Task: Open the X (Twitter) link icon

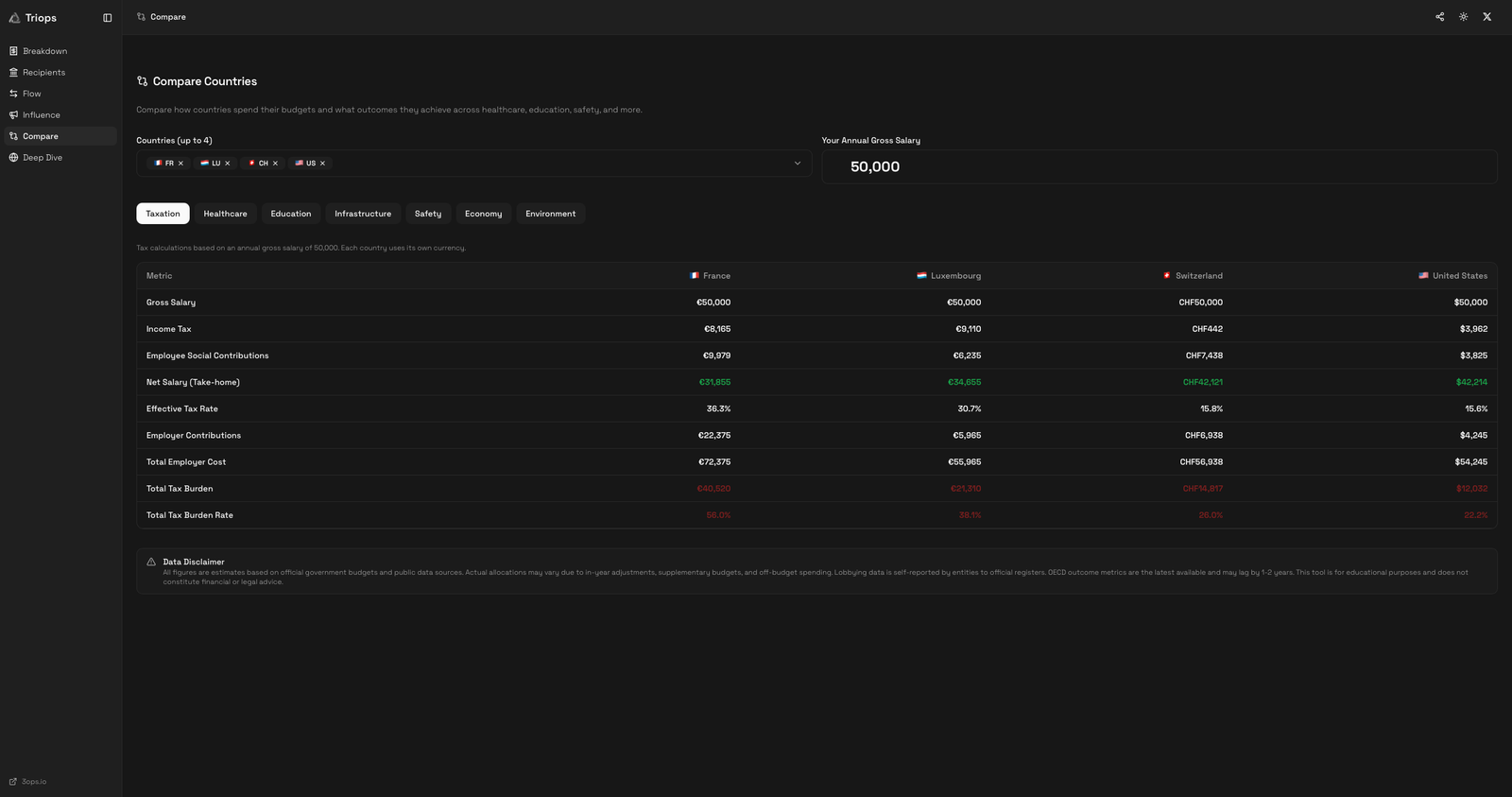Action: coord(1486,17)
